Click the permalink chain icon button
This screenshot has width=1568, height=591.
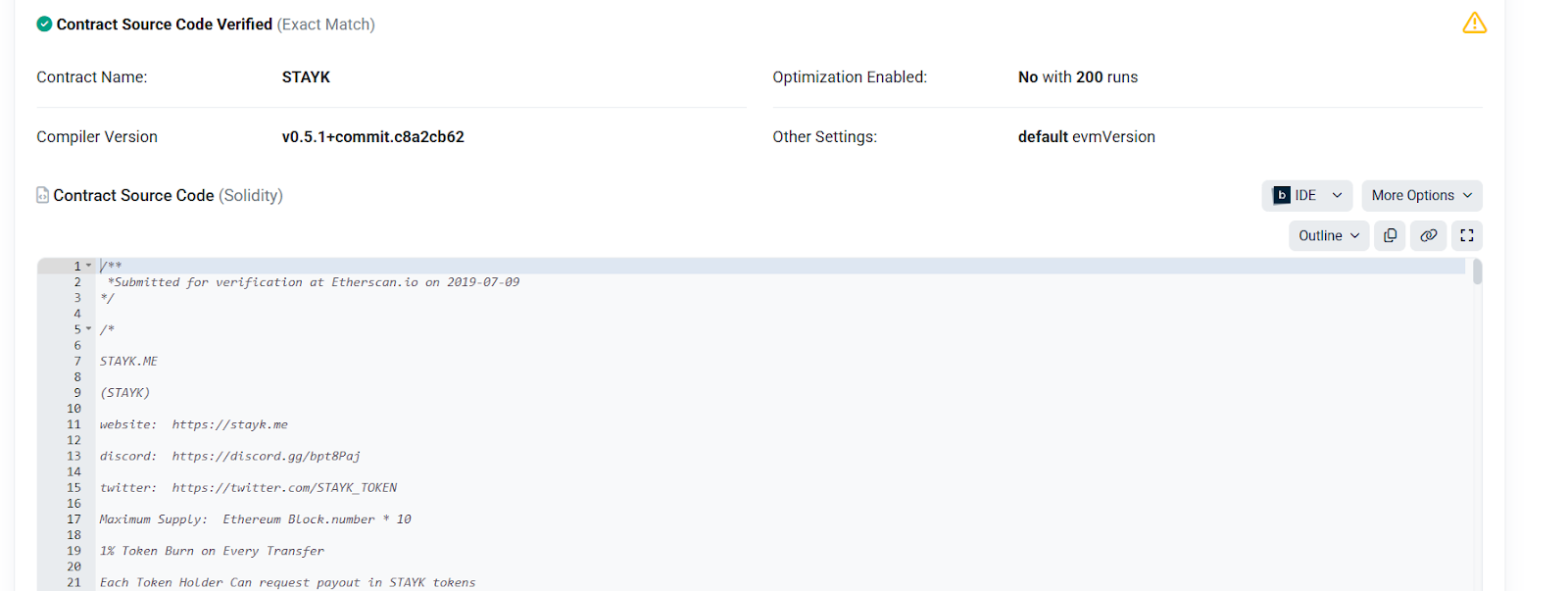tap(1428, 235)
